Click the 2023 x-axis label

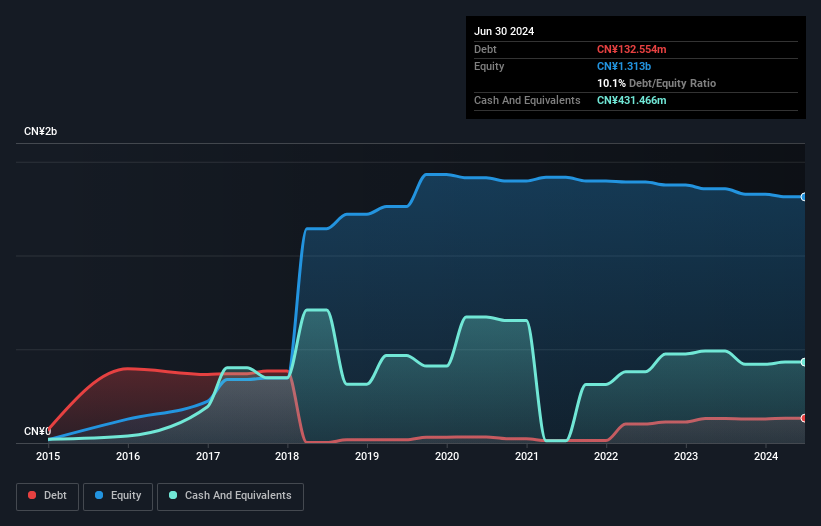[x=686, y=456]
